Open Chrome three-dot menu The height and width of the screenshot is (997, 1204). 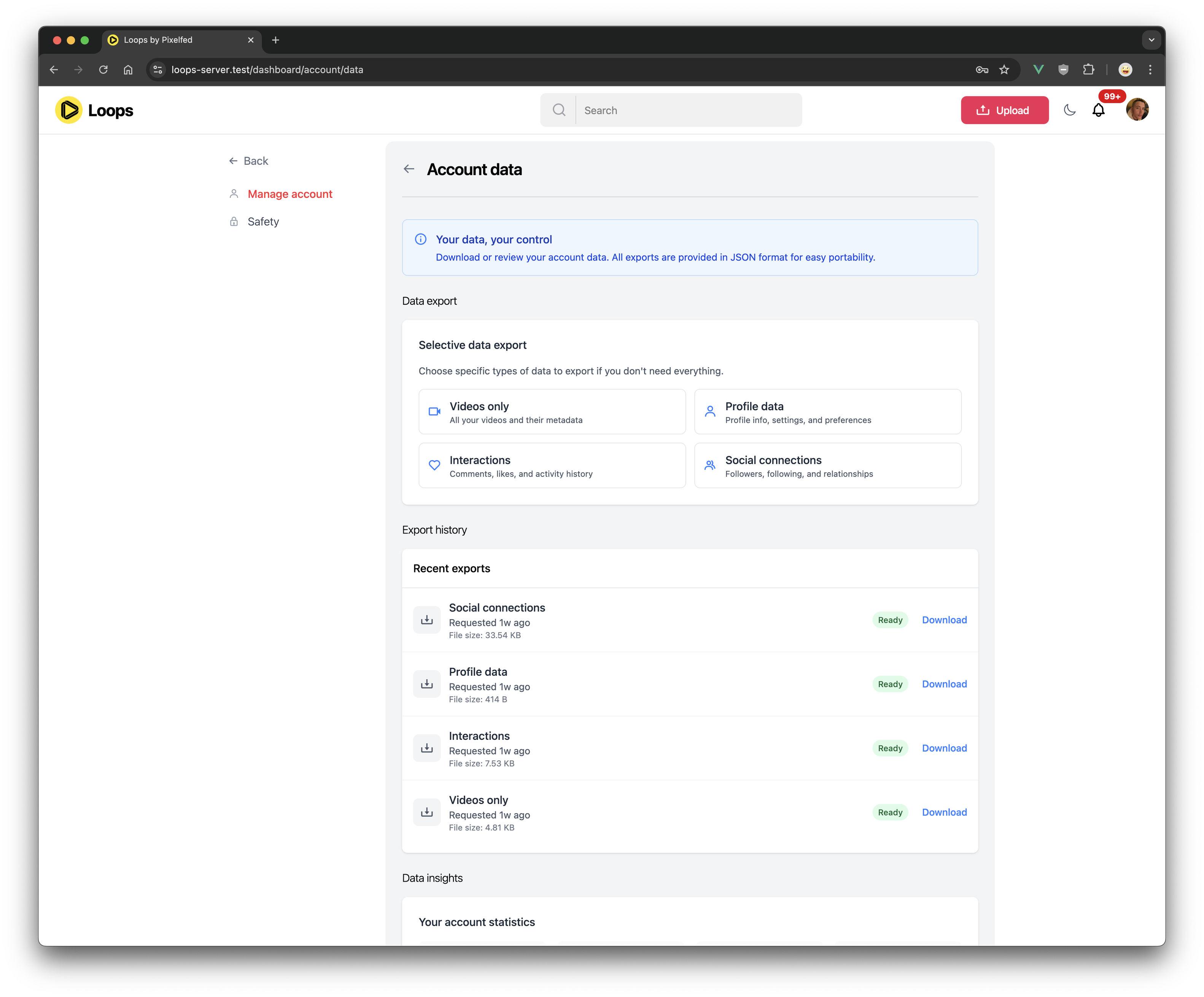click(x=1150, y=69)
